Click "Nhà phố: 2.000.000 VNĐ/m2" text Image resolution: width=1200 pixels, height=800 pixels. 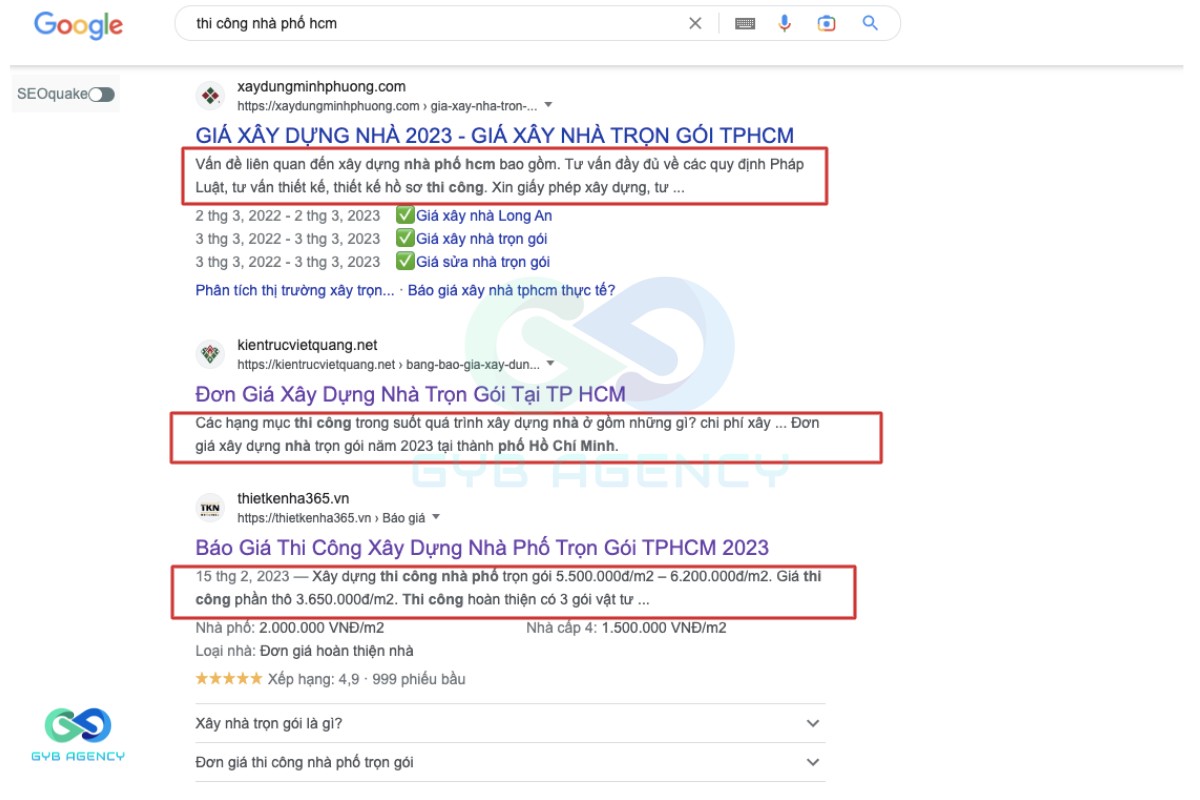[290, 628]
